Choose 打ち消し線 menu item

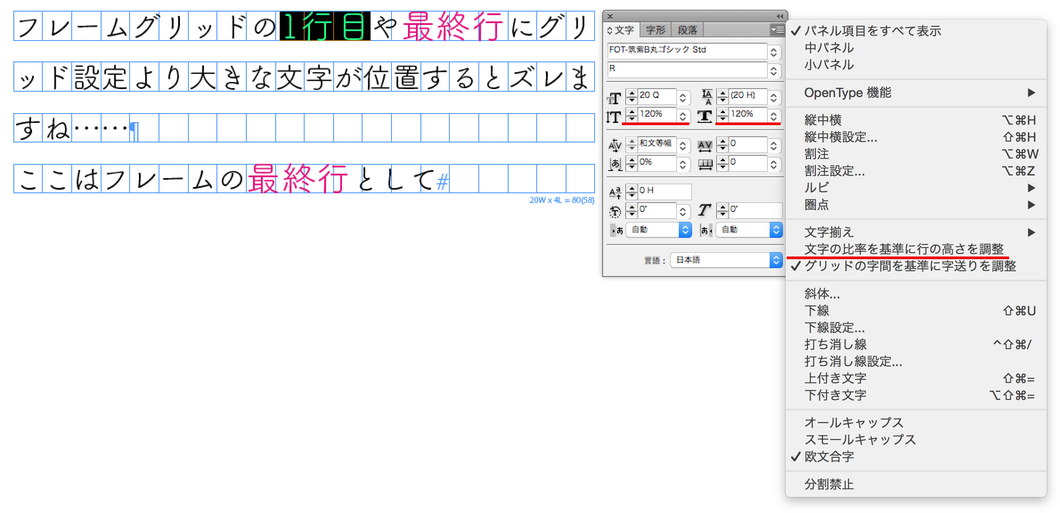point(915,344)
